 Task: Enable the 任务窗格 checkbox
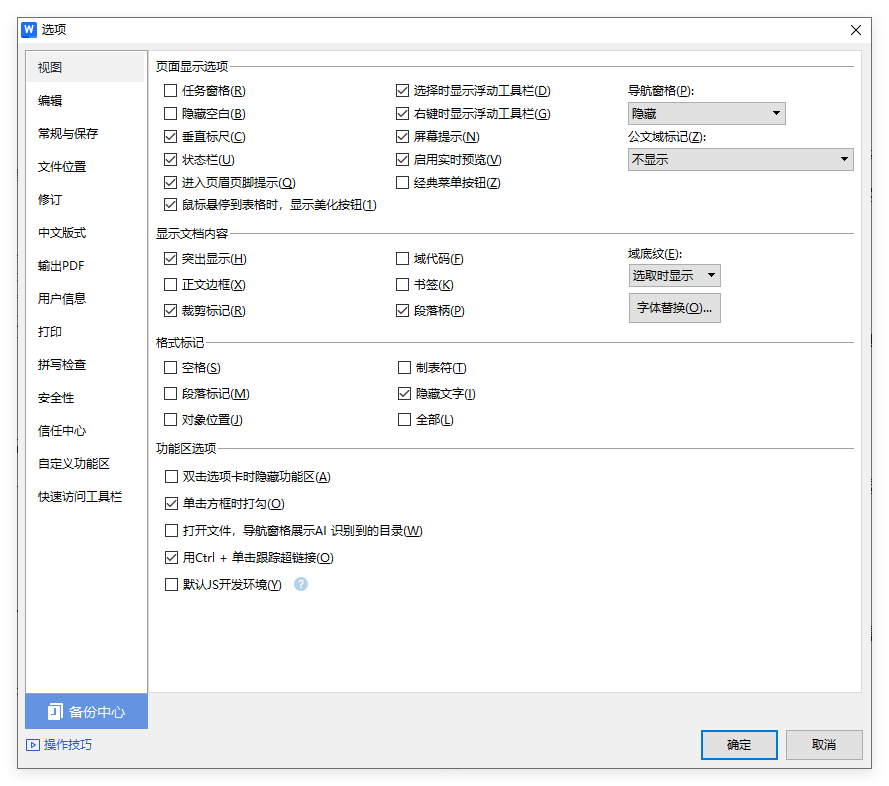pos(172,90)
